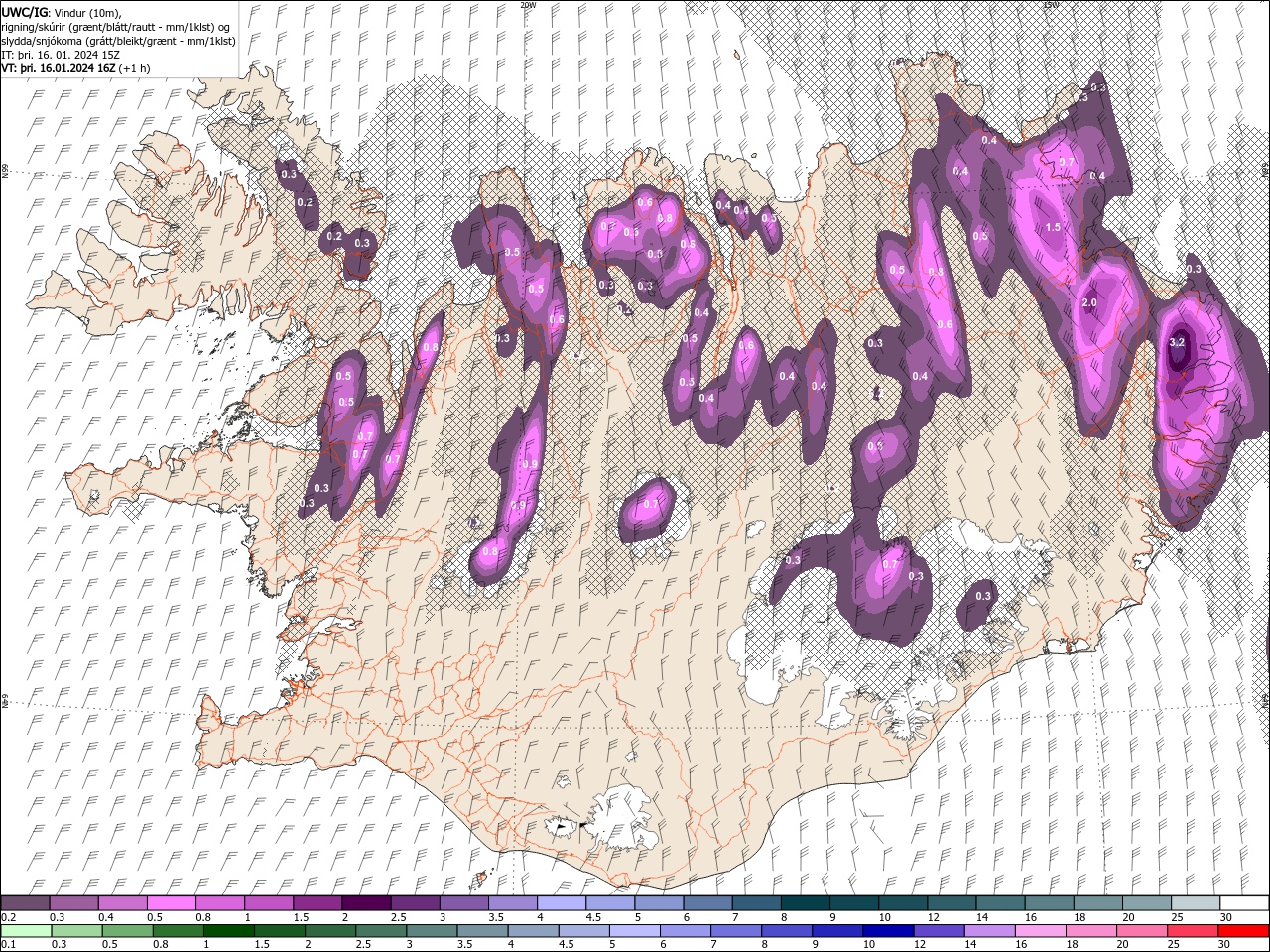Screen dimensions: 1270x952
Task: Click the 'slydda/snjókoma' legend description line
Action: click(x=118, y=41)
